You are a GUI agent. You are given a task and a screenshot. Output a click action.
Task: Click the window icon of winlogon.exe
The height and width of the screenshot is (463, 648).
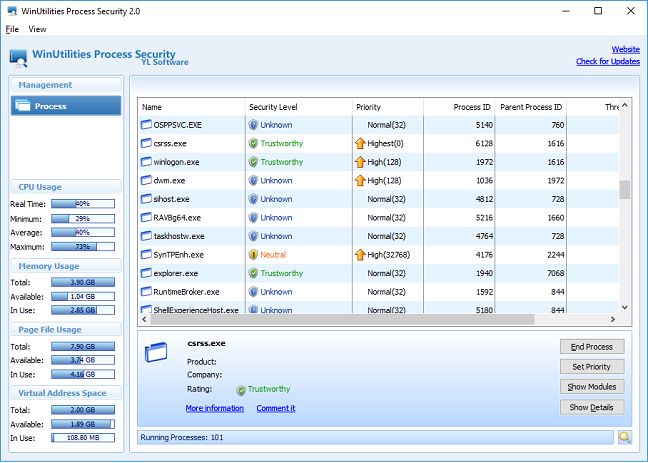point(146,162)
